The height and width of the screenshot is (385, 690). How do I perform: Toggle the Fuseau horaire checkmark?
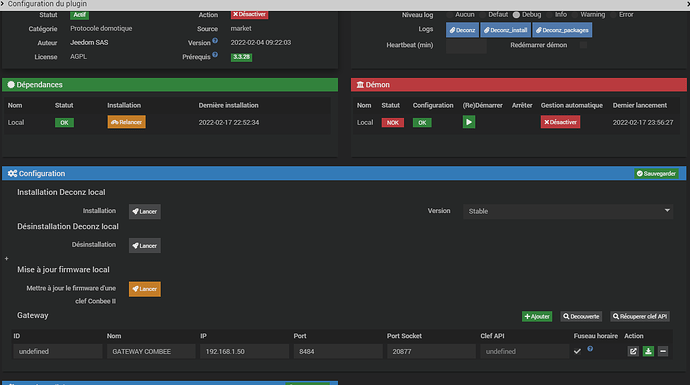click(x=577, y=351)
